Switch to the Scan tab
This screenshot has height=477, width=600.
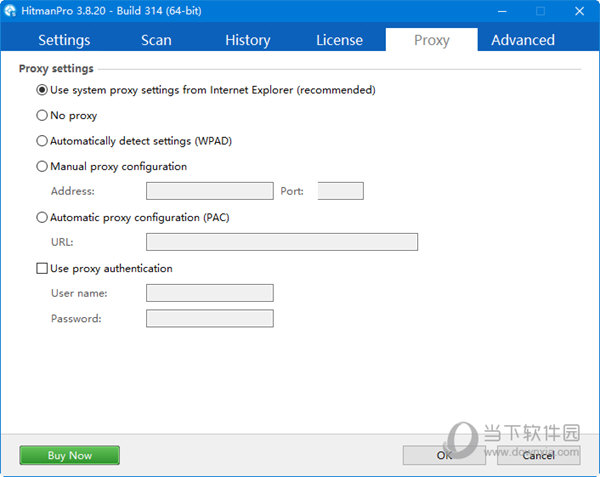tap(156, 40)
